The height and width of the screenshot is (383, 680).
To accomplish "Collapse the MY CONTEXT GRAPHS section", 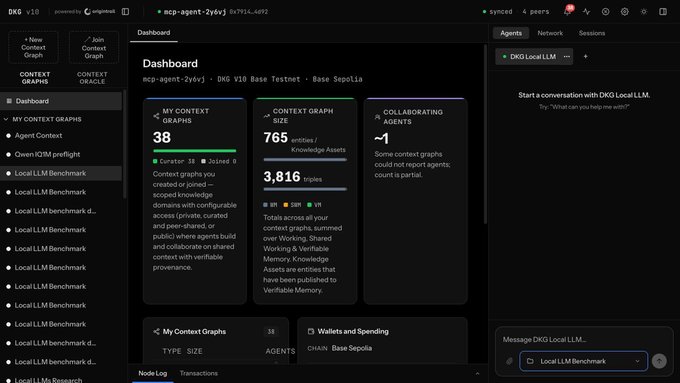I will pos(6,119).
